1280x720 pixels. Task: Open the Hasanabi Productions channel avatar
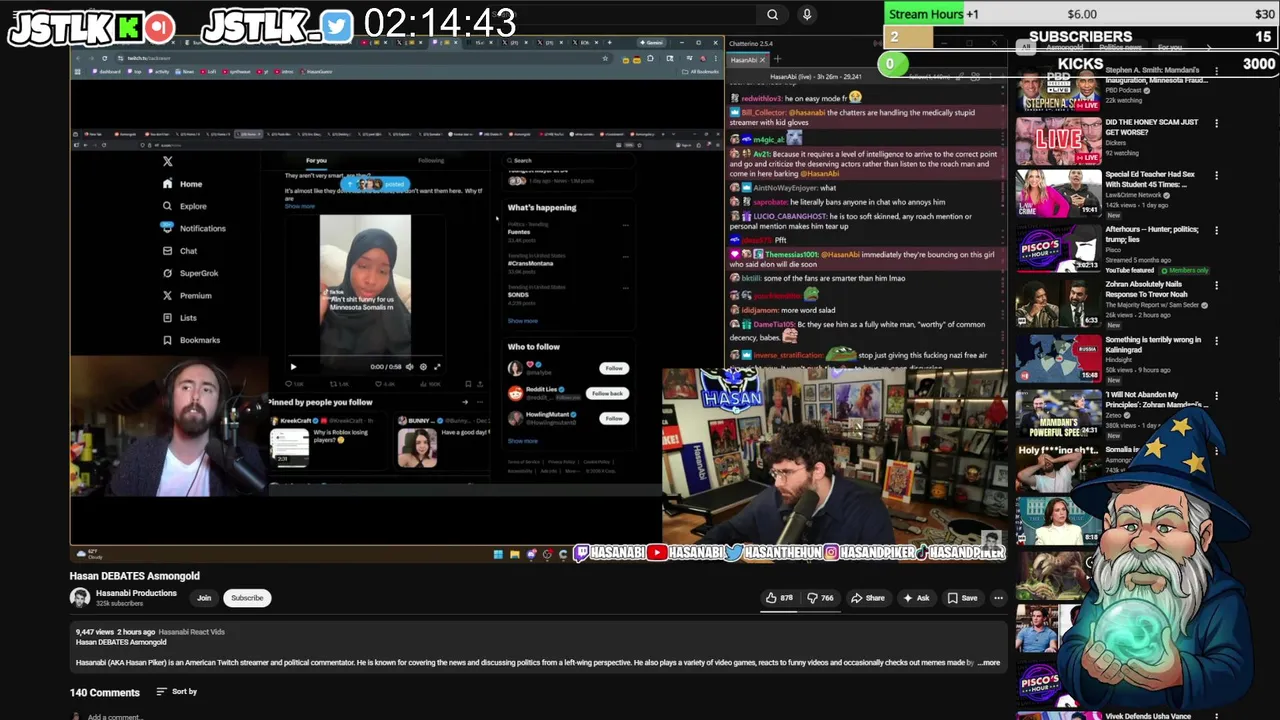click(x=79, y=598)
